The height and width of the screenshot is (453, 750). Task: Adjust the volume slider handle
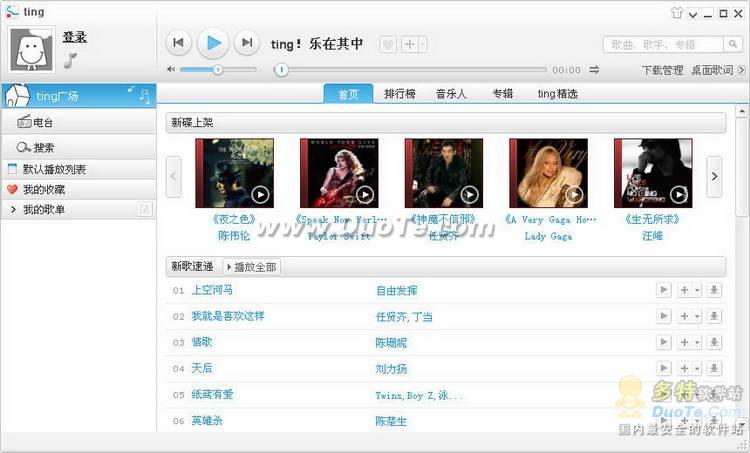tap(218, 70)
